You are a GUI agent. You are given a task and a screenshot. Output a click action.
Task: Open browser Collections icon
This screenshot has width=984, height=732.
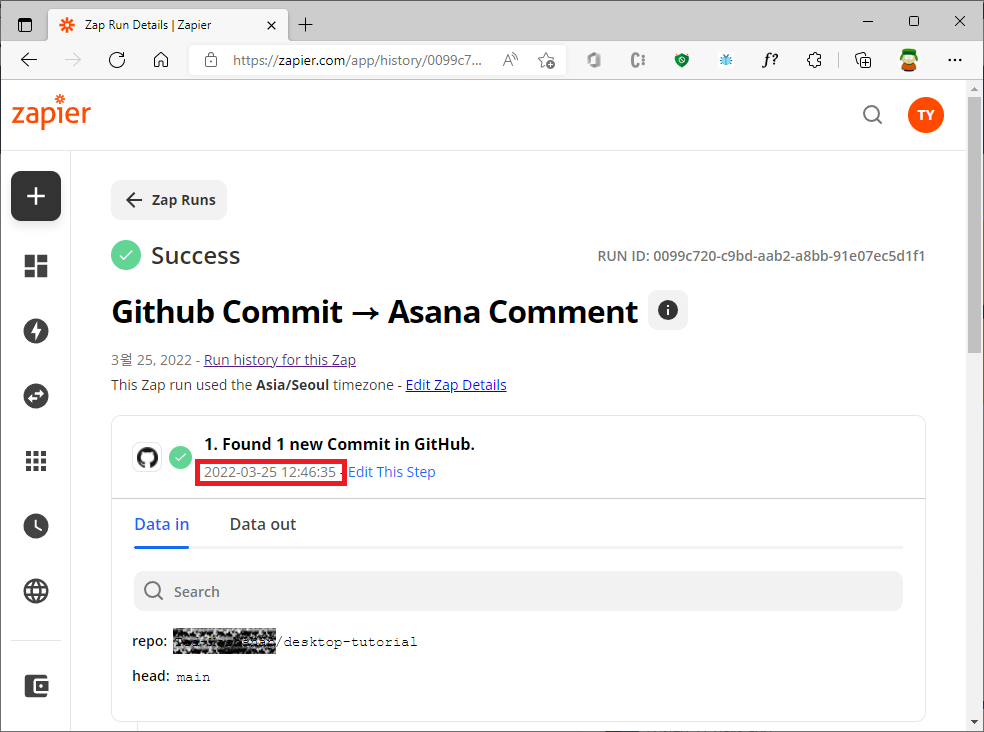[x=863, y=60]
